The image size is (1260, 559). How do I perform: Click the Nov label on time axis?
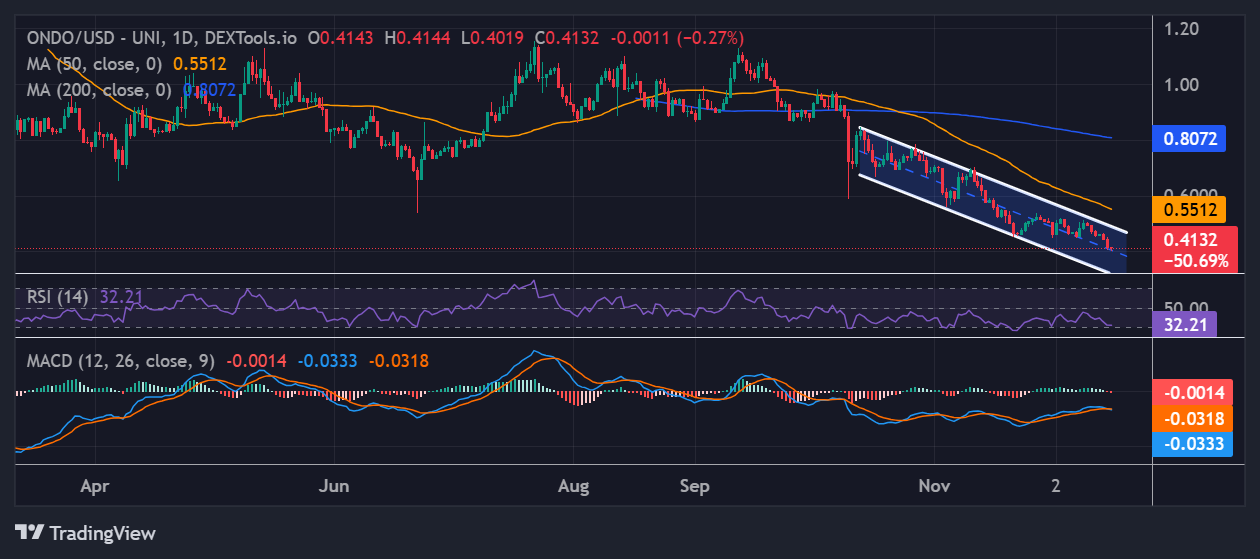pyautogui.click(x=931, y=486)
